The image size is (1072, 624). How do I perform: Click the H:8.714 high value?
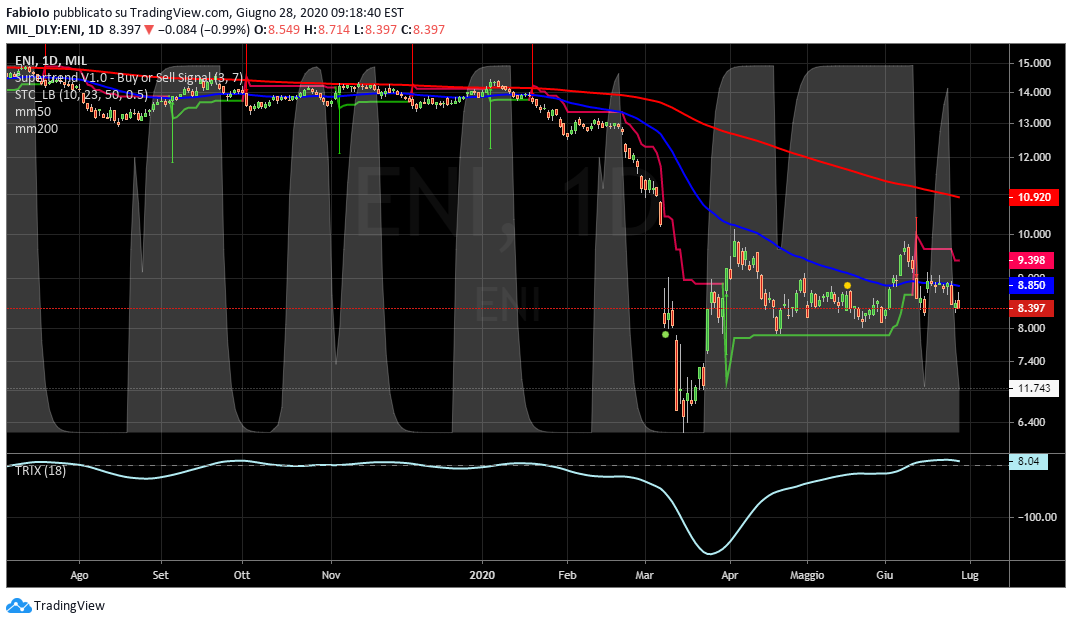(327, 30)
